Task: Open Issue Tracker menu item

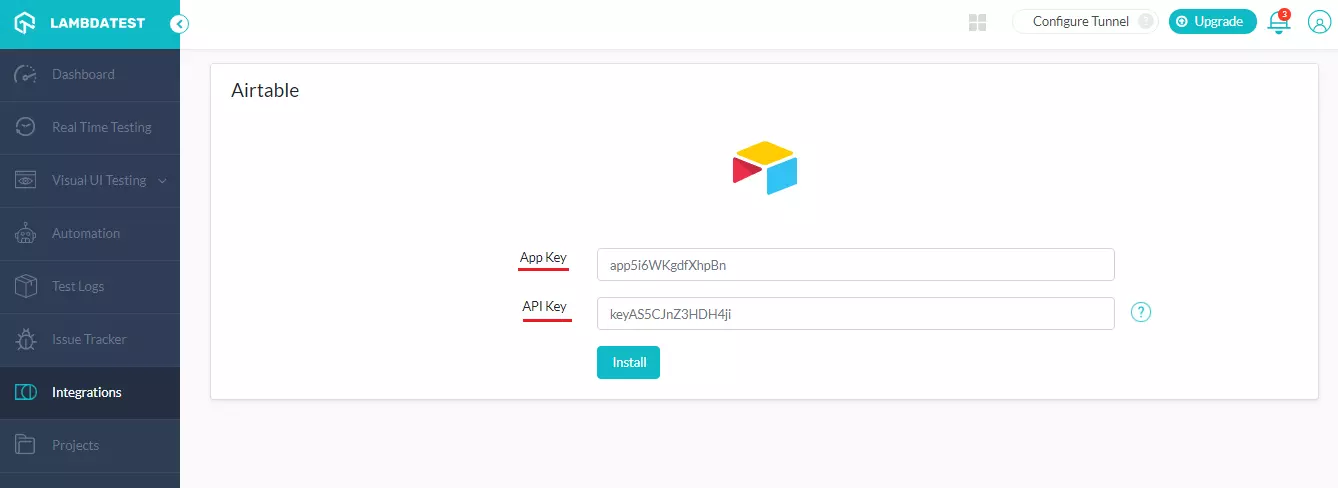Action: (x=90, y=340)
